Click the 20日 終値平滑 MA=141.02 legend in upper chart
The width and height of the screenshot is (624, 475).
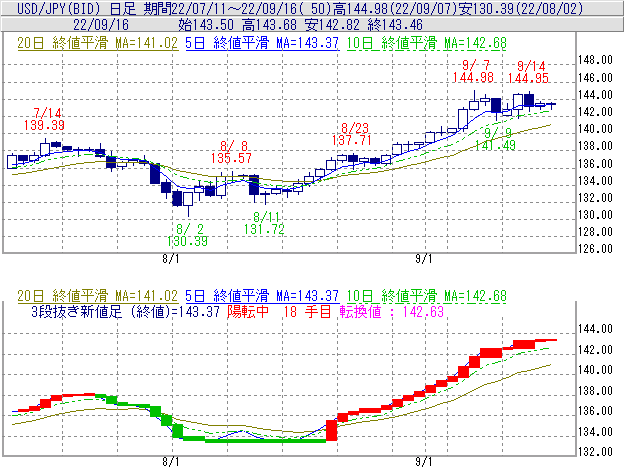coord(98,43)
